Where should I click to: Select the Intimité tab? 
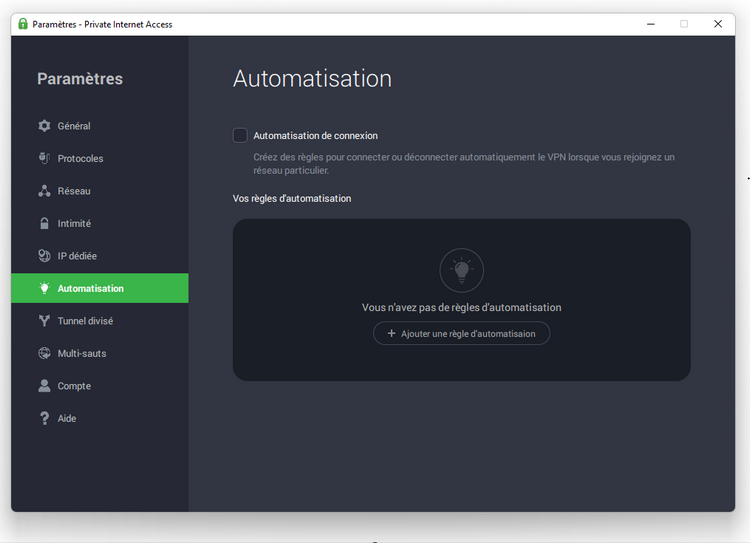[100, 223]
